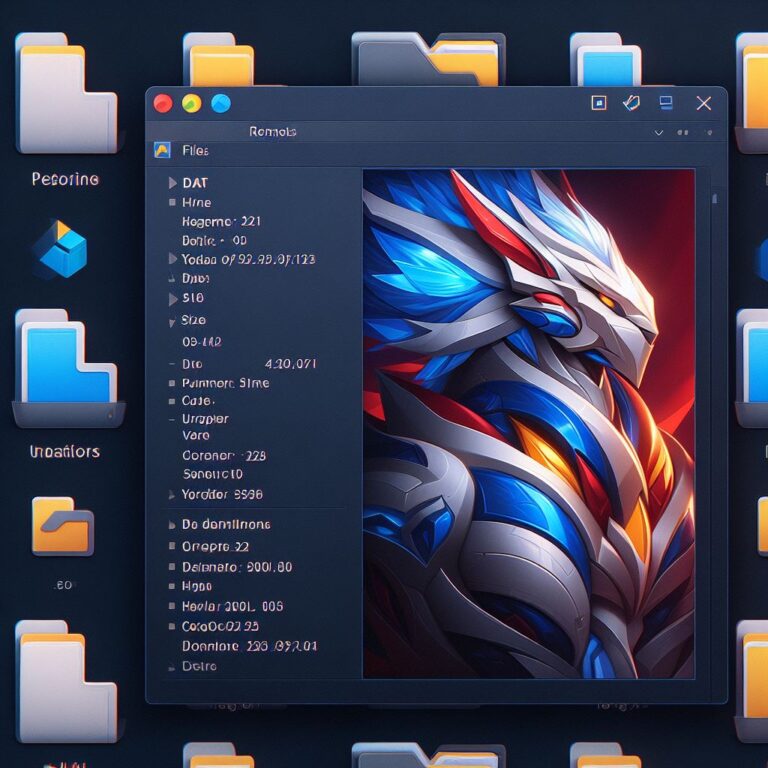Viewport: 768px width, 768px height.
Task: Click the dragon artwork preview image
Action: click(x=528, y=424)
